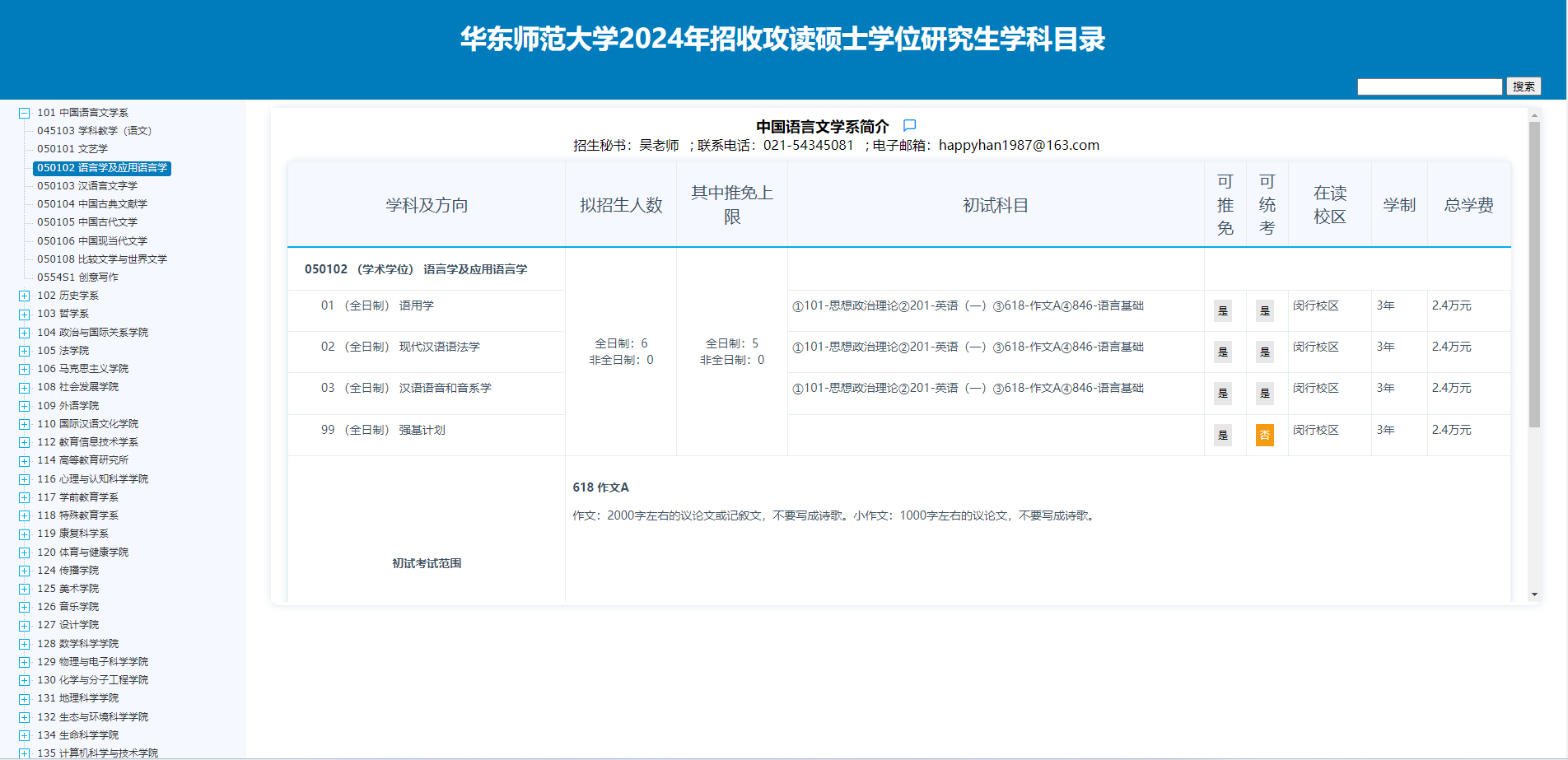This screenshot has height=760, width=1568.
Task: Select direction 99 强基计划
Action: tap(383, 430)
